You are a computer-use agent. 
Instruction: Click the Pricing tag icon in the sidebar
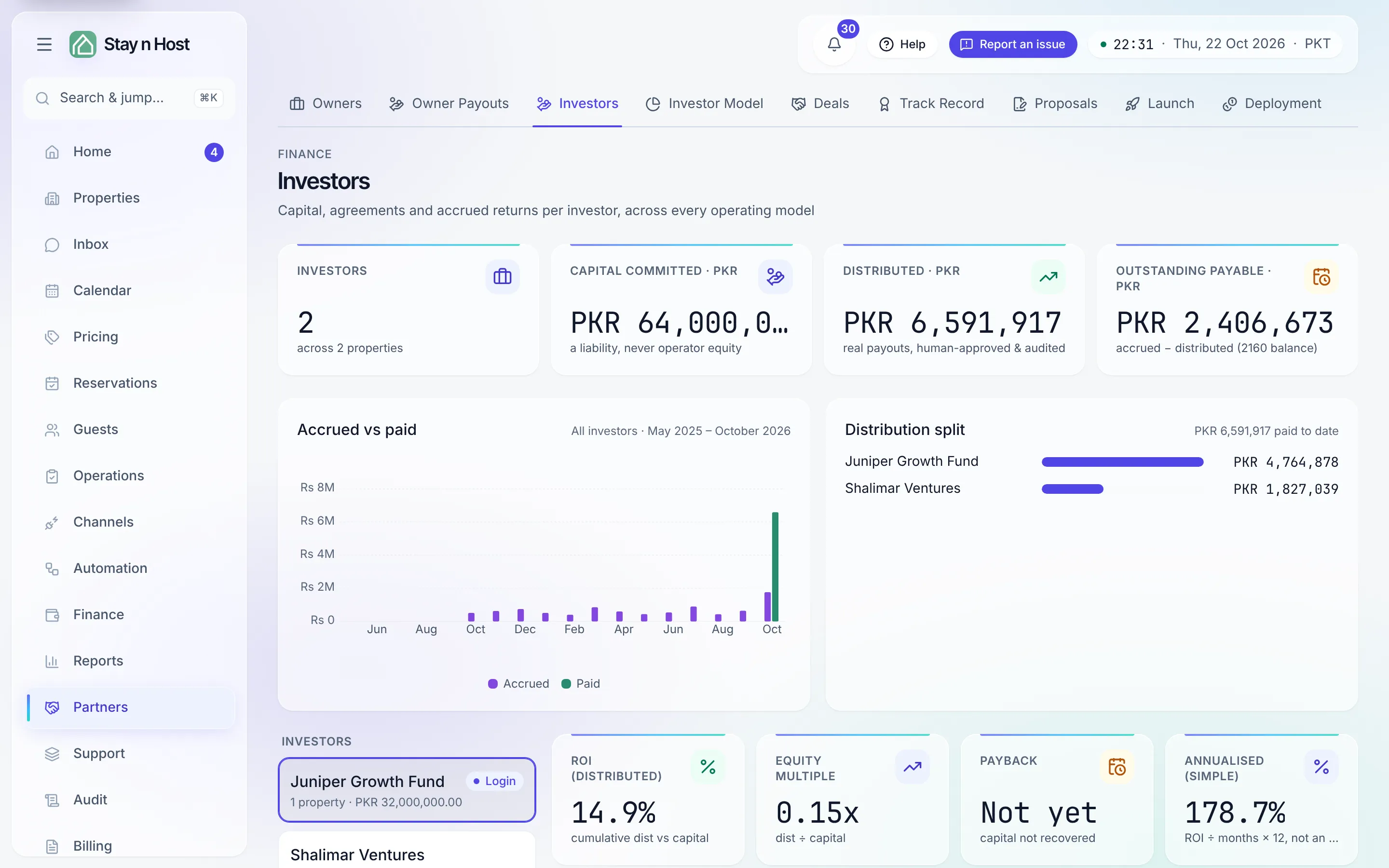52,337
